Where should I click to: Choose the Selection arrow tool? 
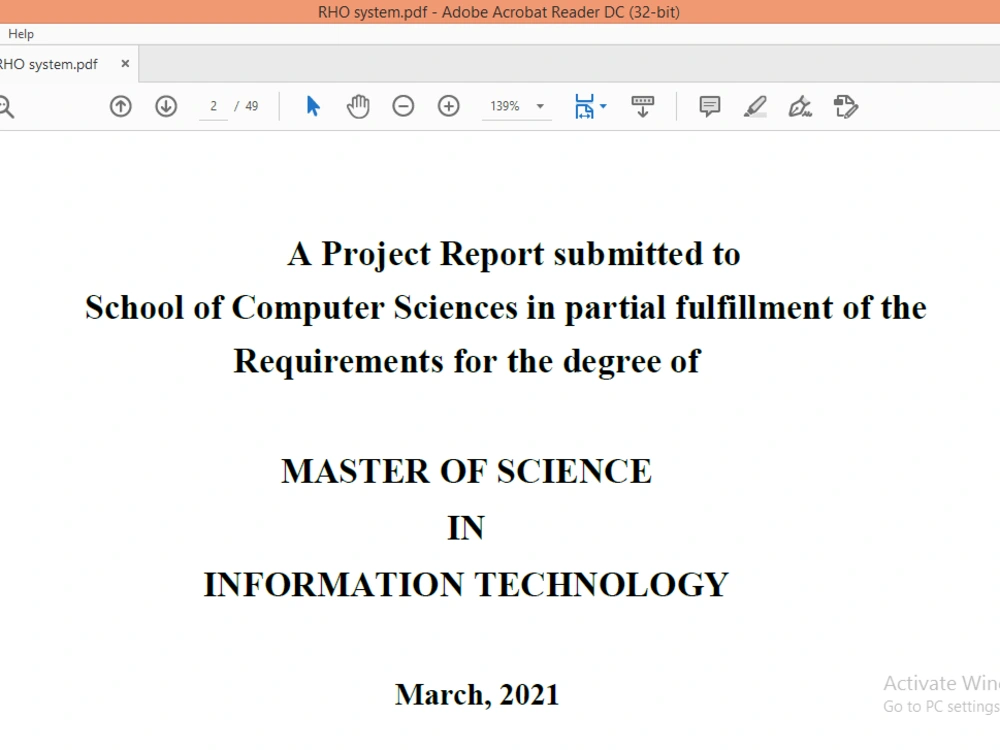(312, 106)
